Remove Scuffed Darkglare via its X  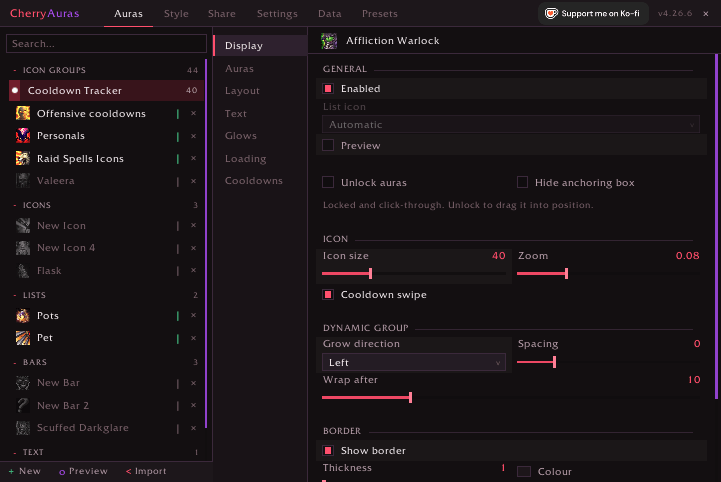pyautogui.click(x=194, y=428)
